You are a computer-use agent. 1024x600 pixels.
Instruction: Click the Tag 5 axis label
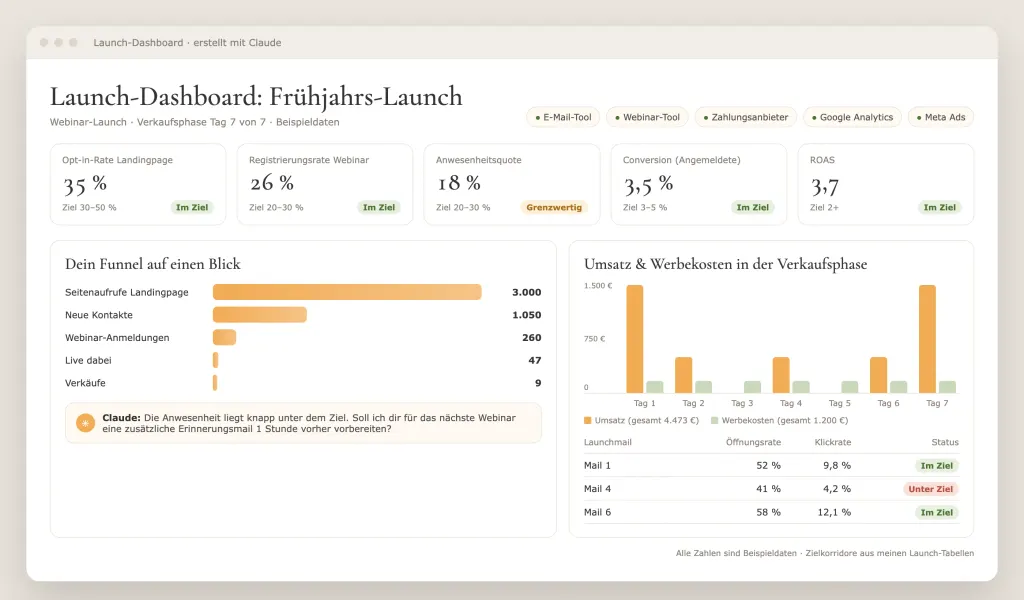click(839, 403)
